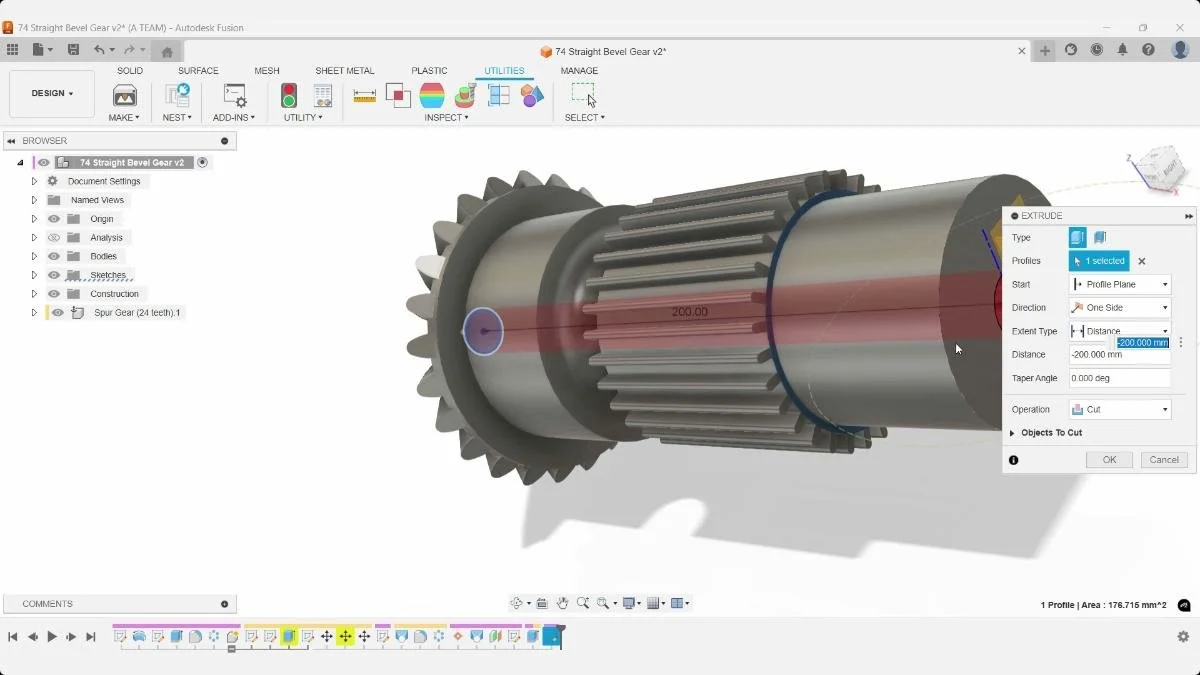Close the 74 Straight Bevel Gear document tab

[x=1022, y=51]
